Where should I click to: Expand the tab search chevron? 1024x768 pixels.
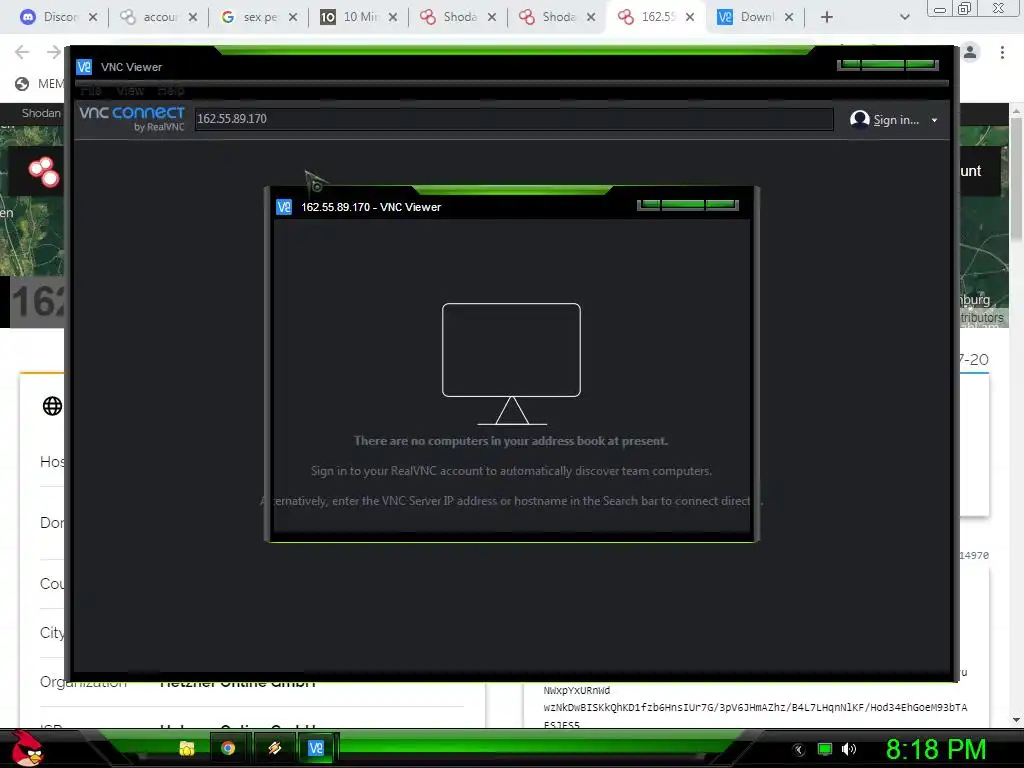(x=904, y=17)
